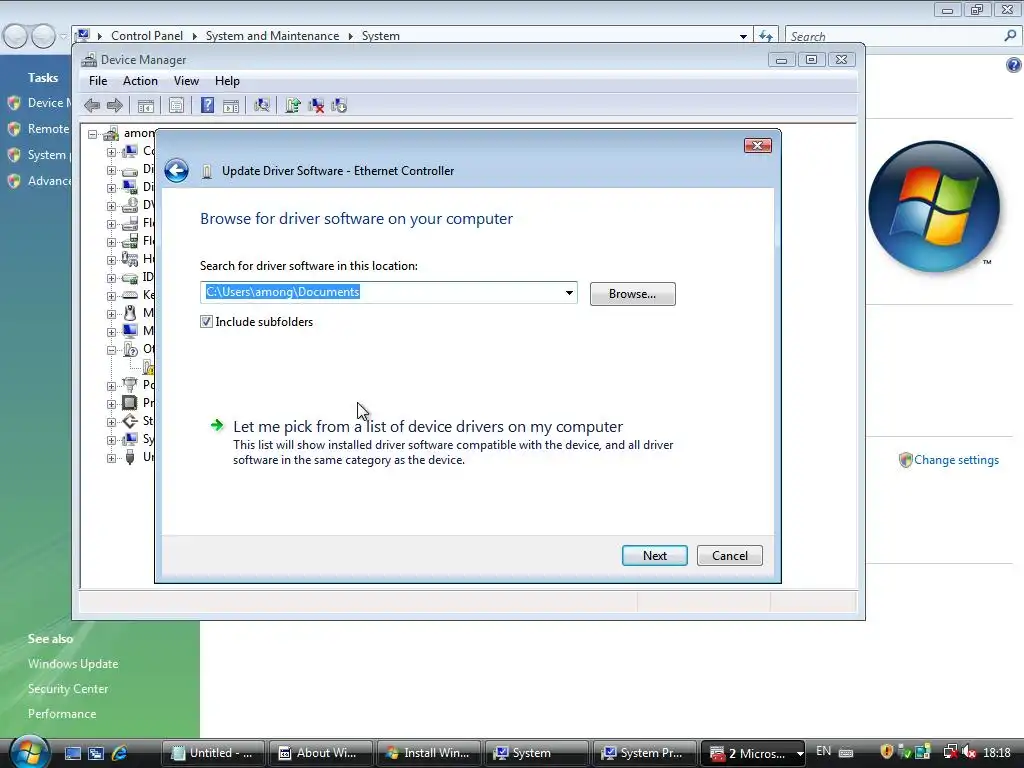Screen dimensions: 1024x768
Task: Click the refresh button next to address bar
Action: 765,36
